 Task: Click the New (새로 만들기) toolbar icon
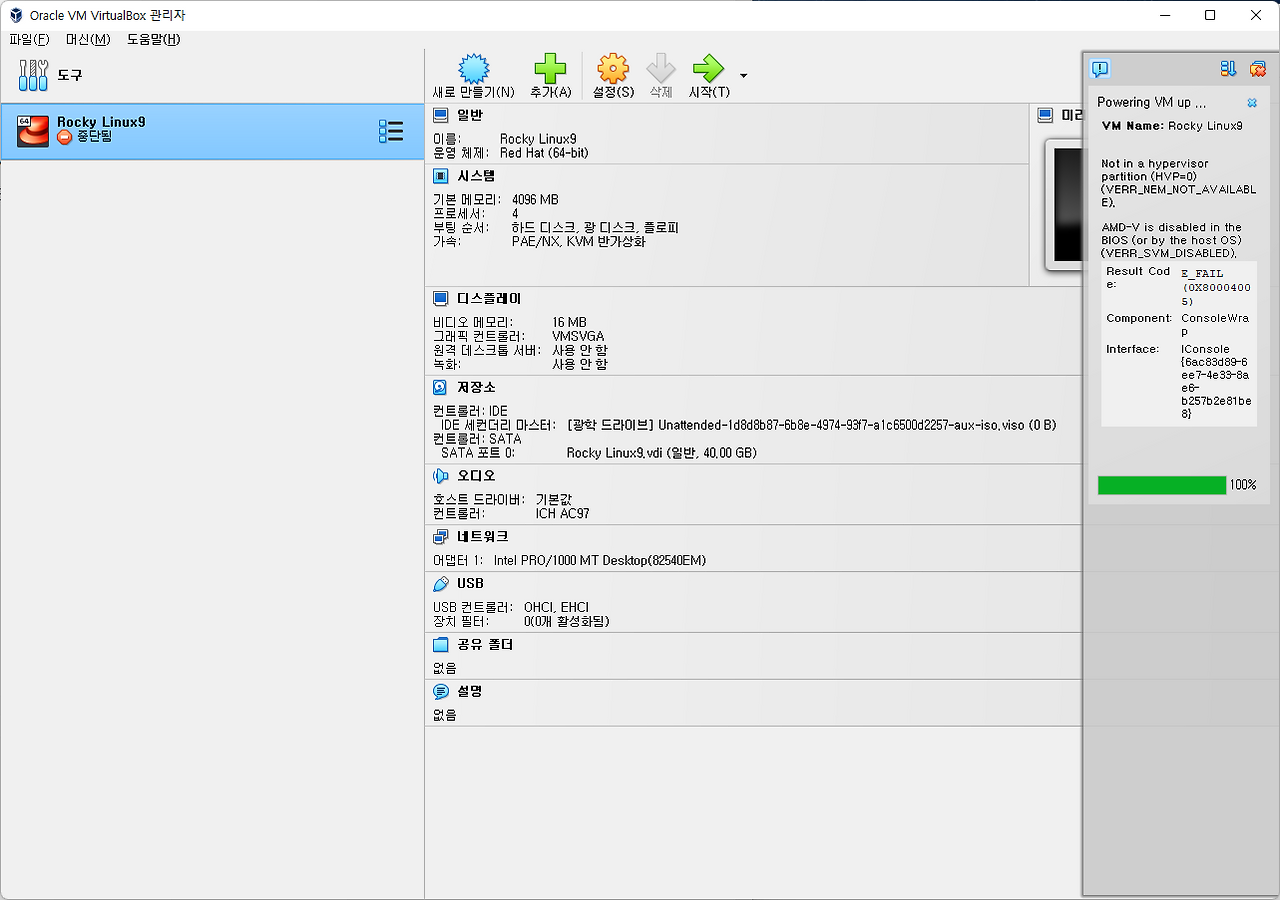(x=474, y=69)
